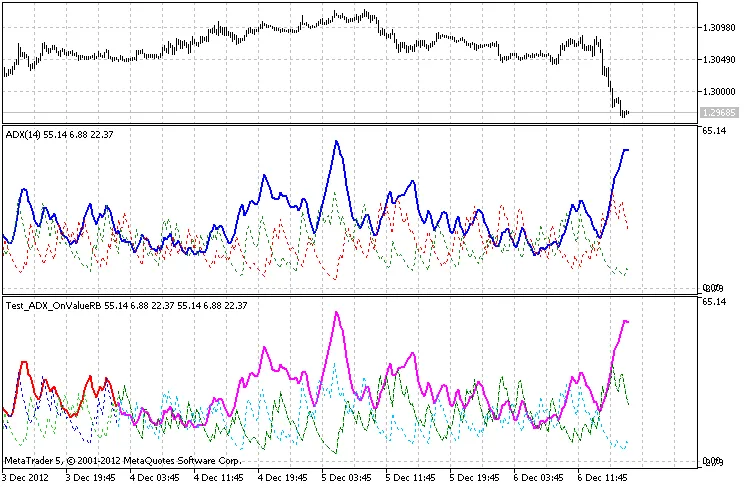Screen dimensions: 750x489
Task: Click the 4 Dec 03:45 time label
Action: pos(157,478)
